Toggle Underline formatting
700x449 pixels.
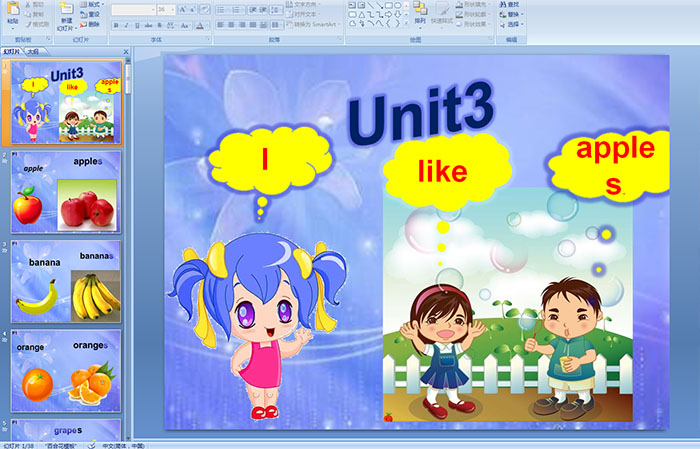[137, 25]
